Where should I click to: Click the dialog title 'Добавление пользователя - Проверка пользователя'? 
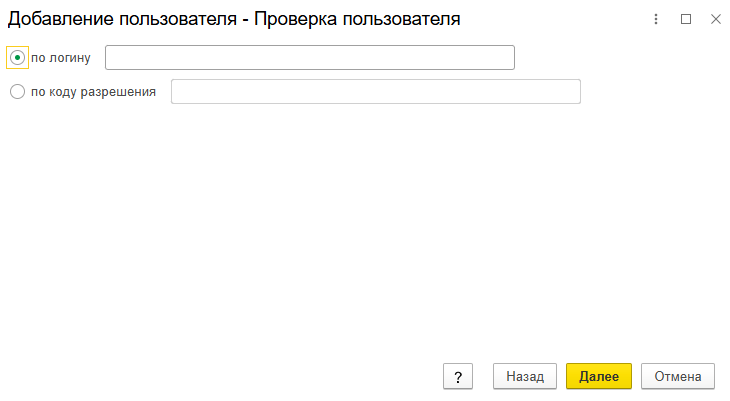[234, 19]
